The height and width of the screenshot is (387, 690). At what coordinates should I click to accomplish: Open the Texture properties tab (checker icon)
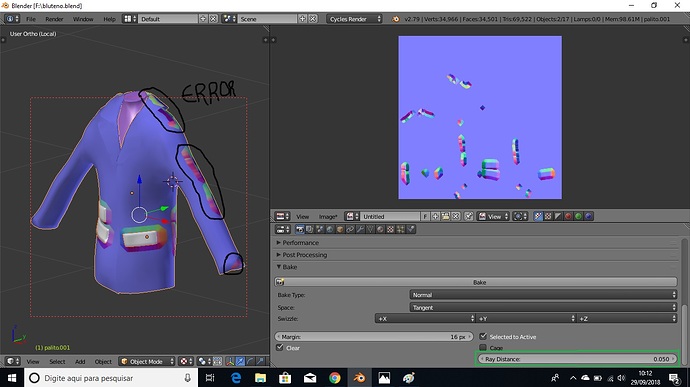click(390, 229)
